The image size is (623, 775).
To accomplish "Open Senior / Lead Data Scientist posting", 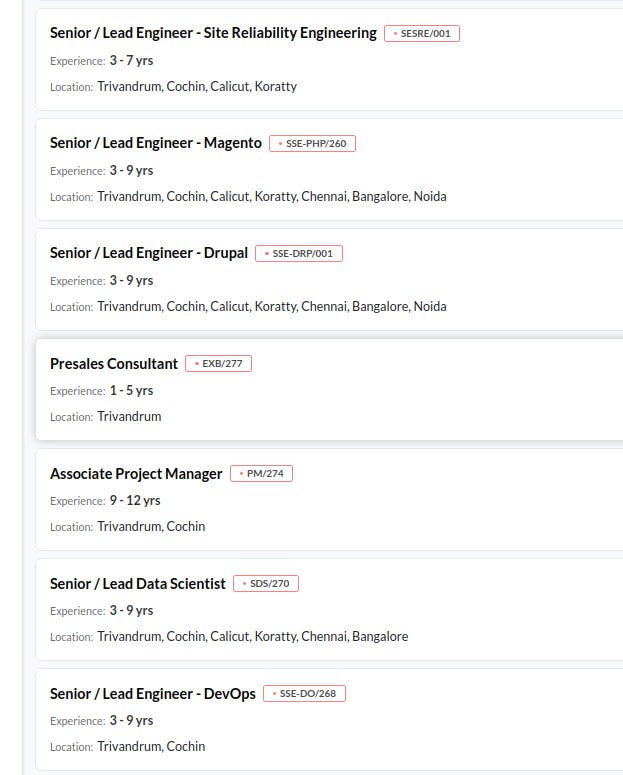I will pyautogui.click(x=137, y=584).
